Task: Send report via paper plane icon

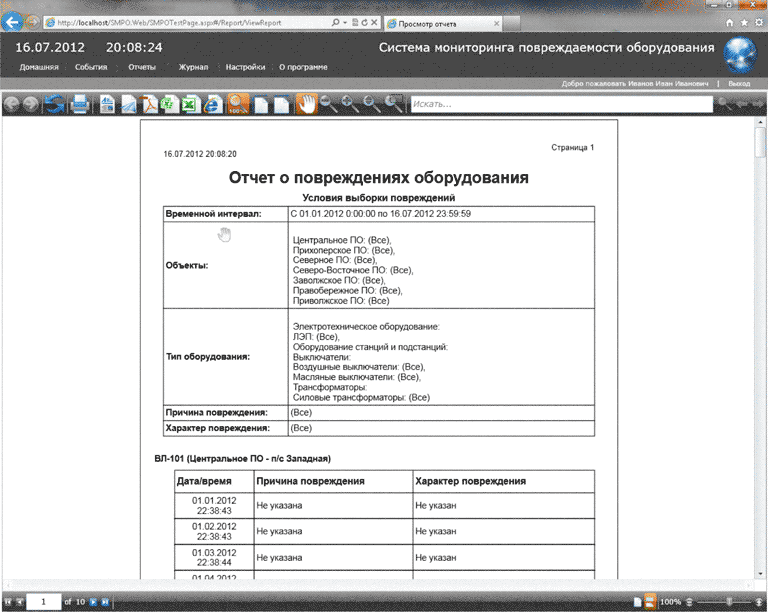Action: tap(128, 105)
